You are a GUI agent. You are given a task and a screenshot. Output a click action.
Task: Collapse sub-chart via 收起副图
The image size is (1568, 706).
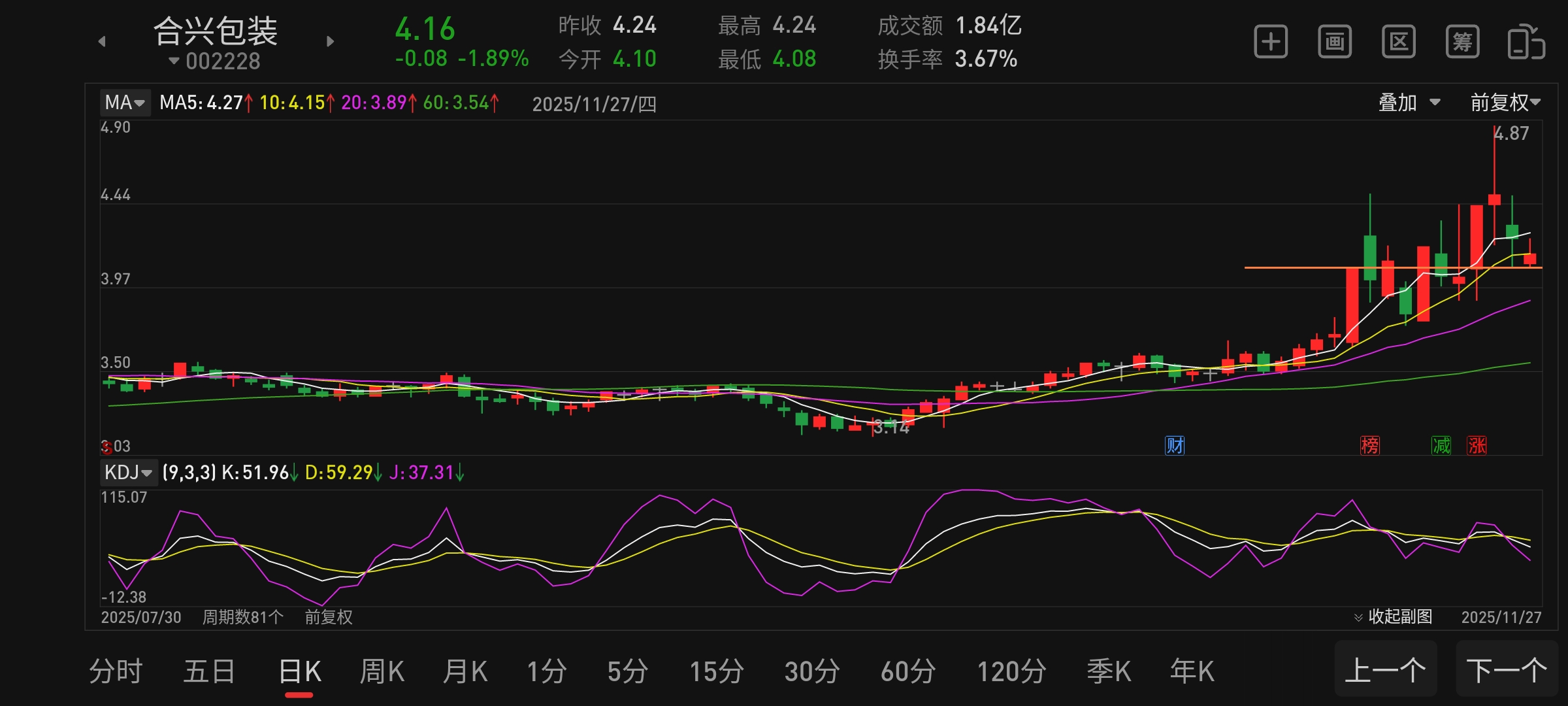pos(1394,616)
